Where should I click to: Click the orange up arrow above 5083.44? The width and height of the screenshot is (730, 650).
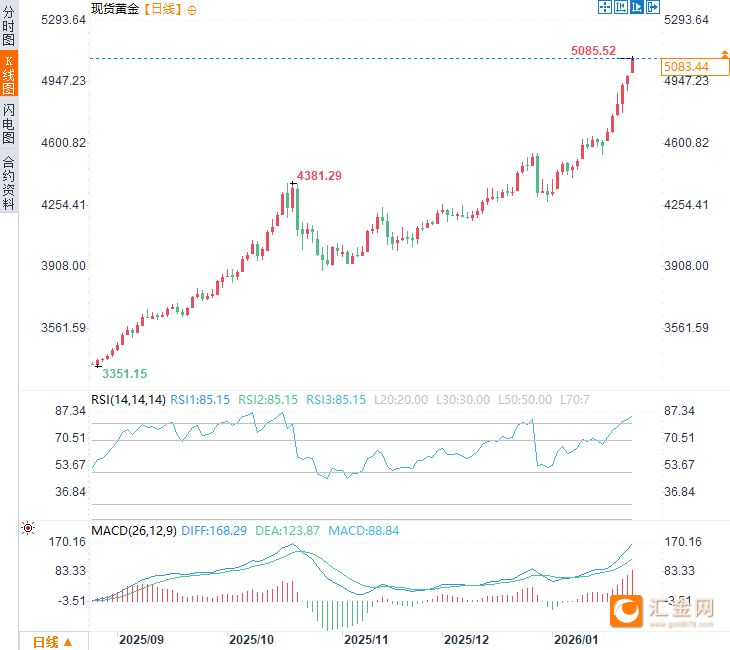pyautogui.click(x=725, y=54)
